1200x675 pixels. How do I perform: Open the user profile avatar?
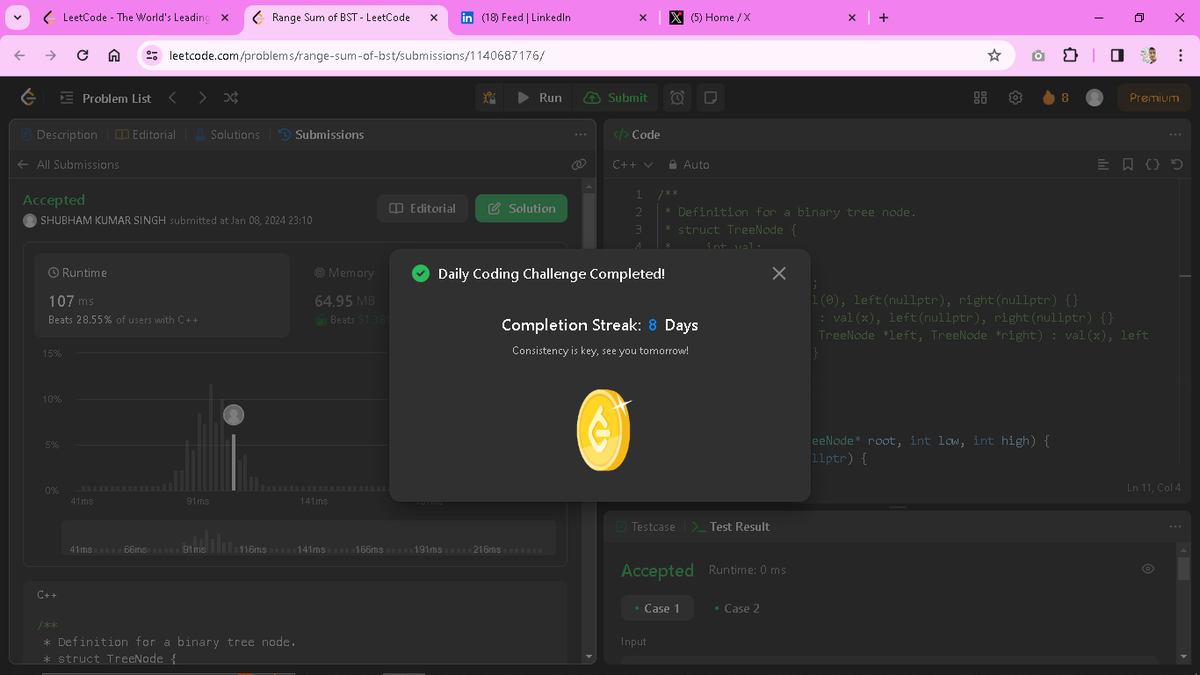pos(1095,98)
